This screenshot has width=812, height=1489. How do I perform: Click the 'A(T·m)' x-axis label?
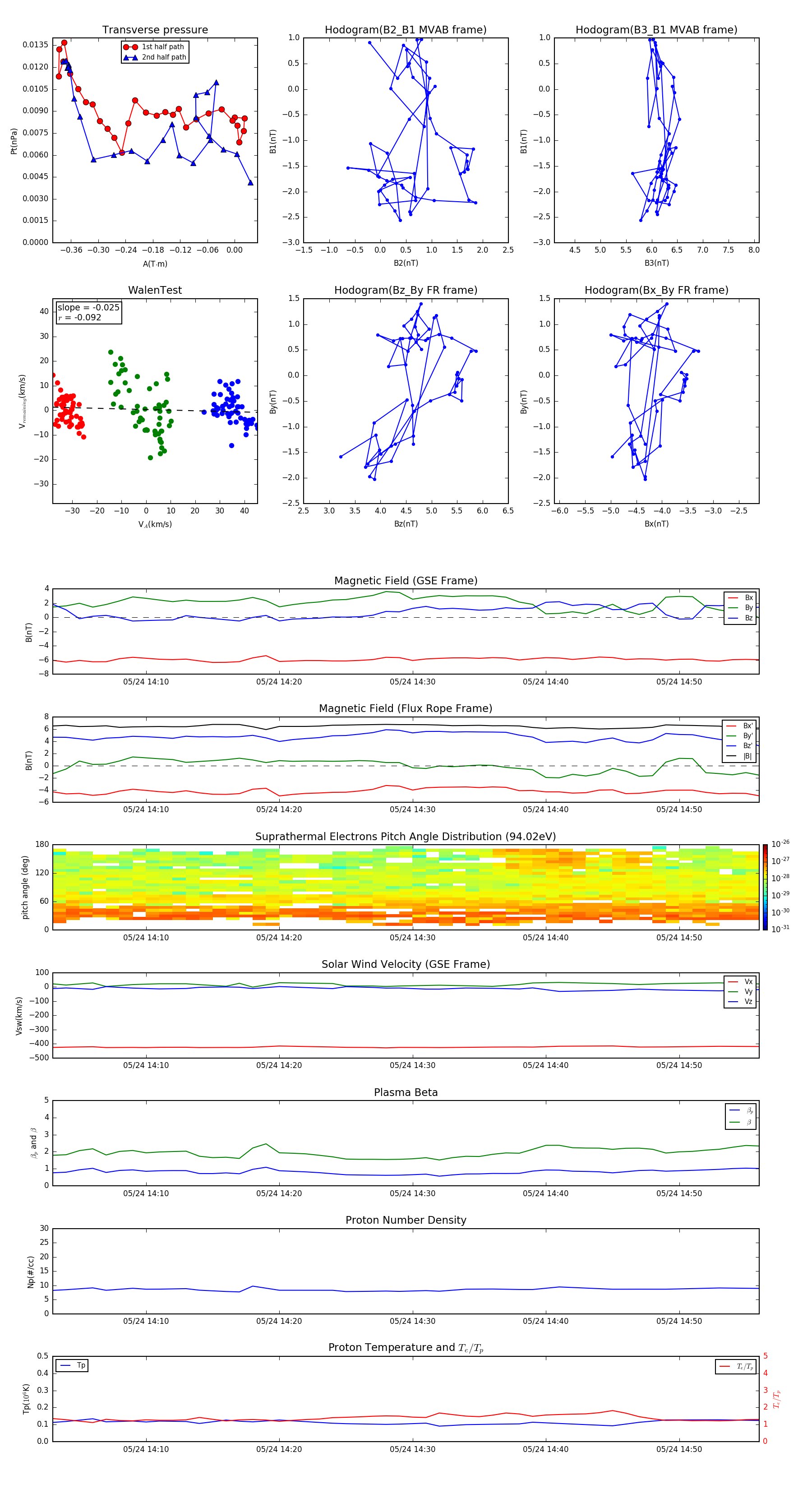pyautogui.click(x=155, y=264)
